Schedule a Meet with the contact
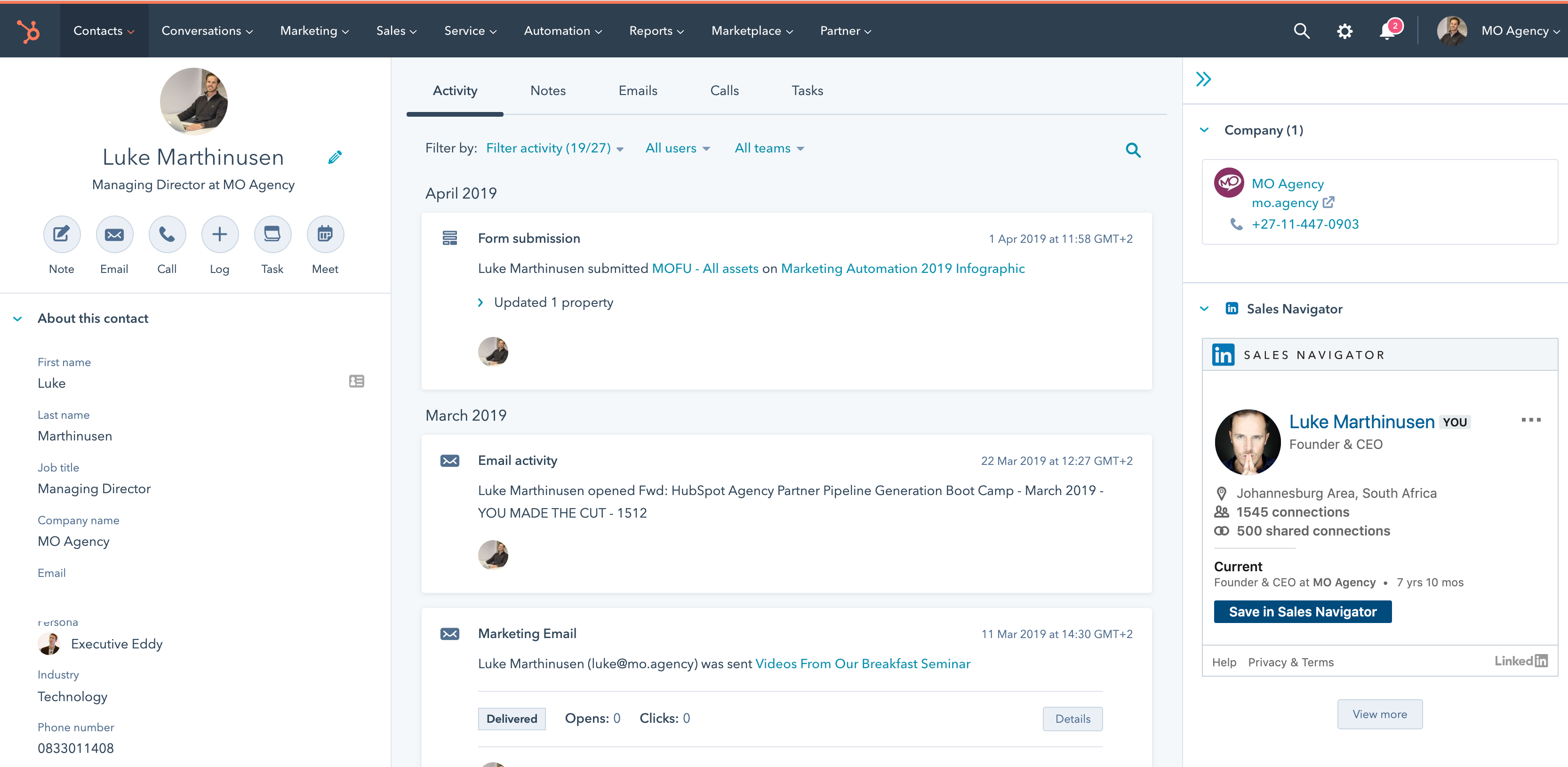This screenshot has height=767, width=1568. [325, 234]
